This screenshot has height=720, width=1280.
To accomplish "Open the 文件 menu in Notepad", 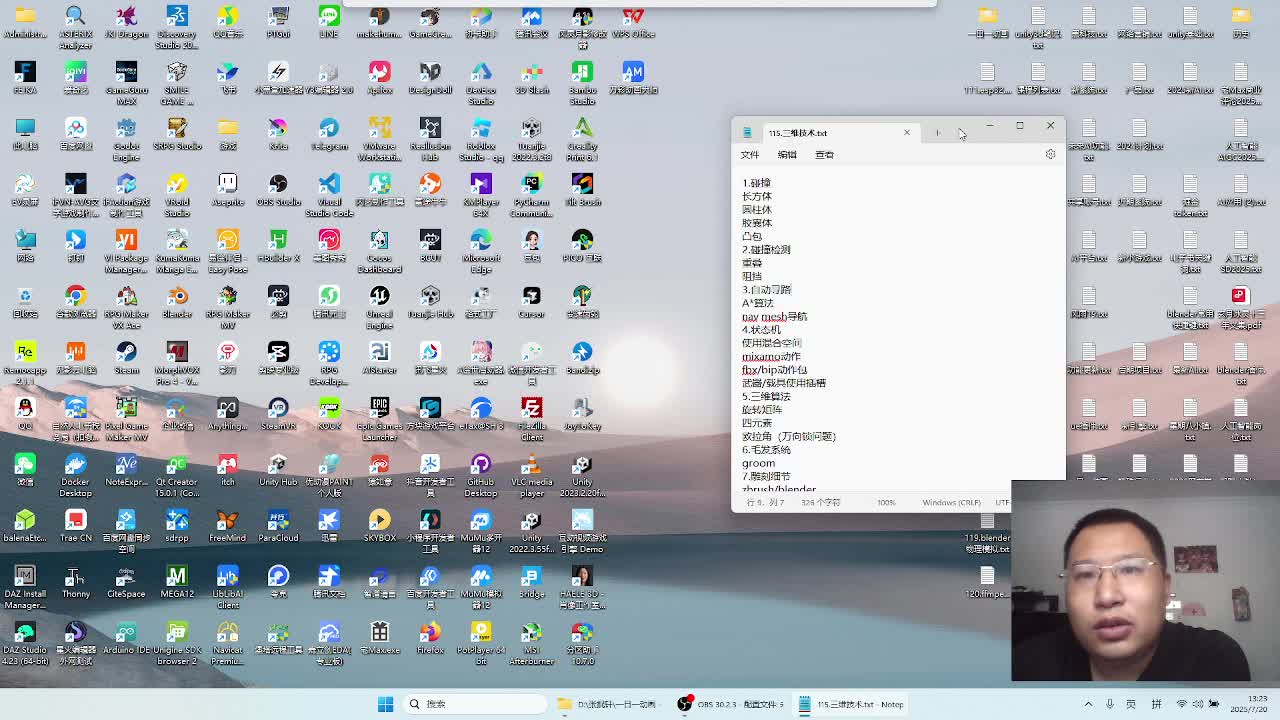I will (x=749, y=155).
